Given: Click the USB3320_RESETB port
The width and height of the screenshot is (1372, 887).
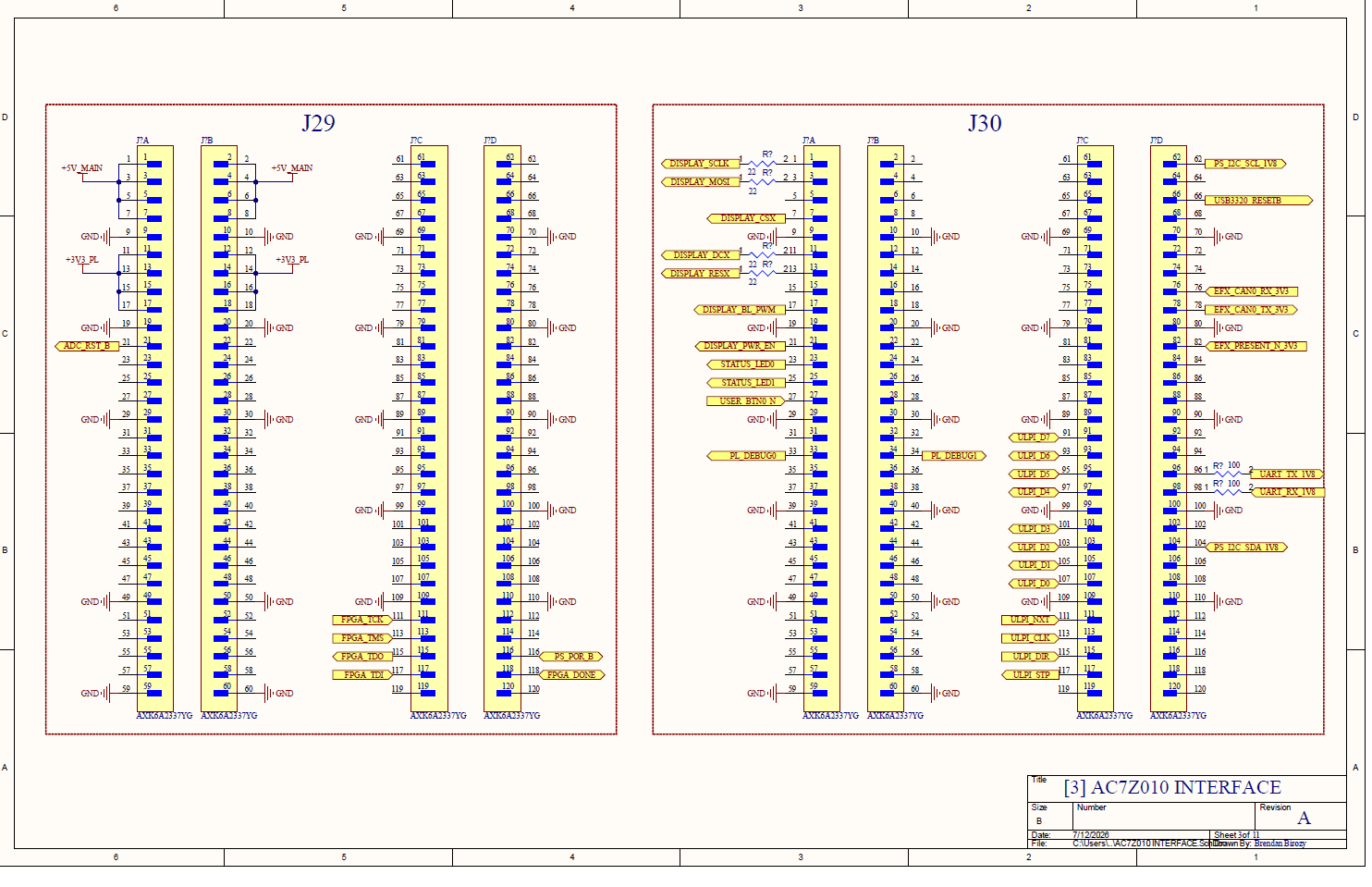Looking at the screenshot, I should pos(1259,200).
